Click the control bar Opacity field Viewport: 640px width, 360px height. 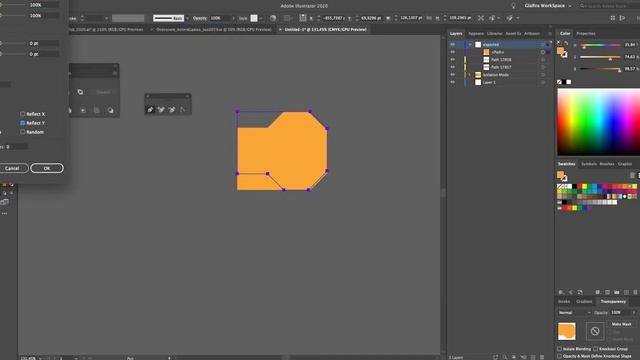click(220, 18)
